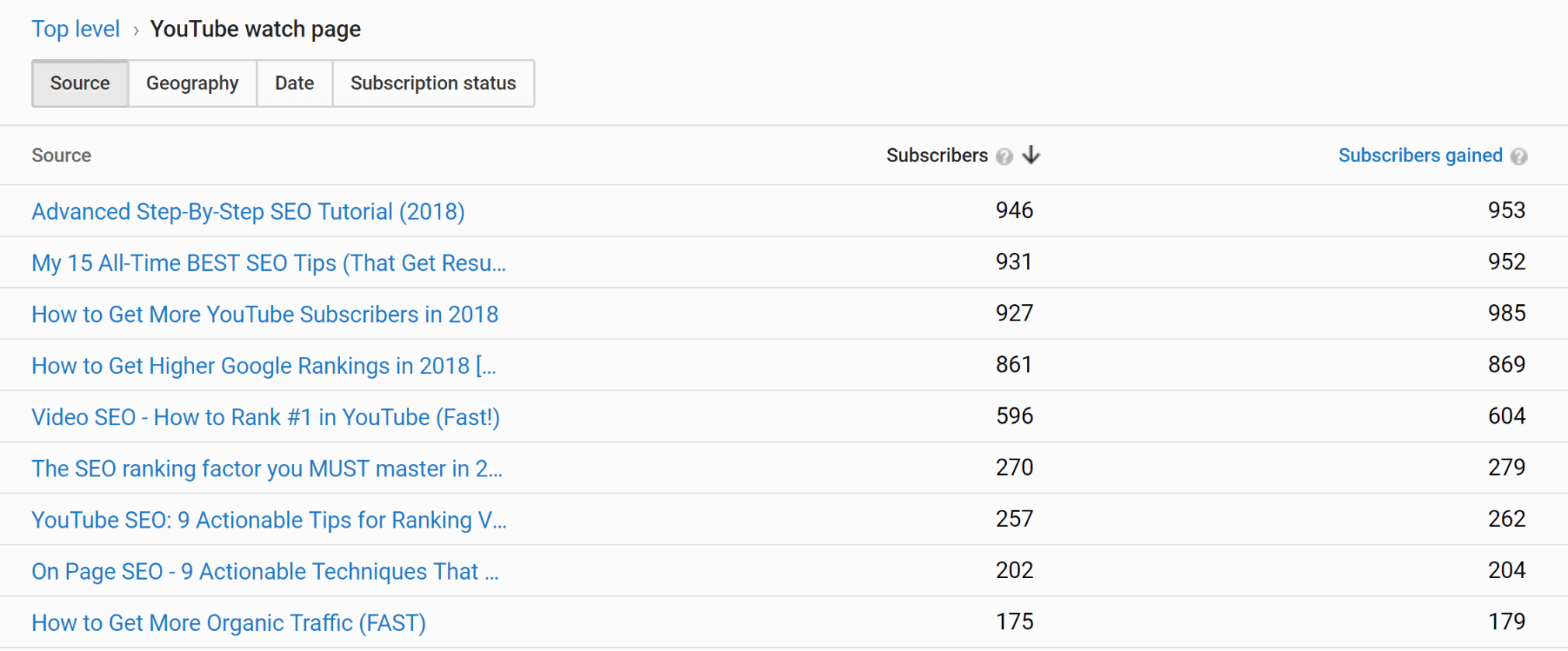1568x651 pixels.
Task: Open 'How to Get Higher Google Rankings in 2018'
Action: coord(263,365)
